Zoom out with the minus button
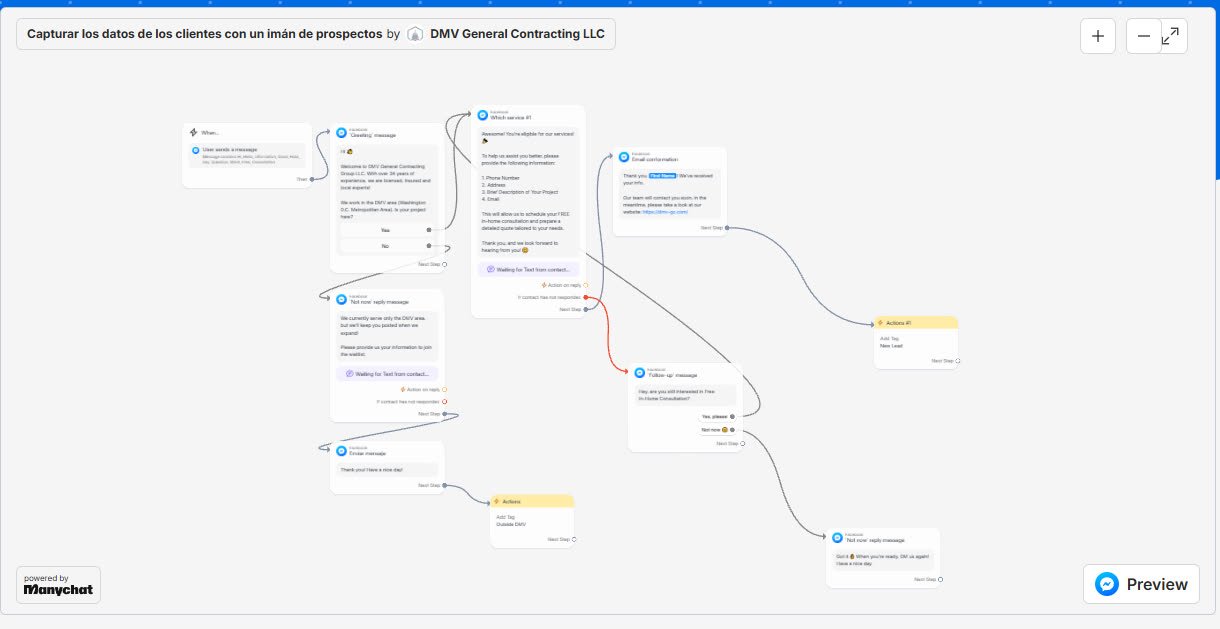The image size is (1220, 629). [x=1143, y=36]
